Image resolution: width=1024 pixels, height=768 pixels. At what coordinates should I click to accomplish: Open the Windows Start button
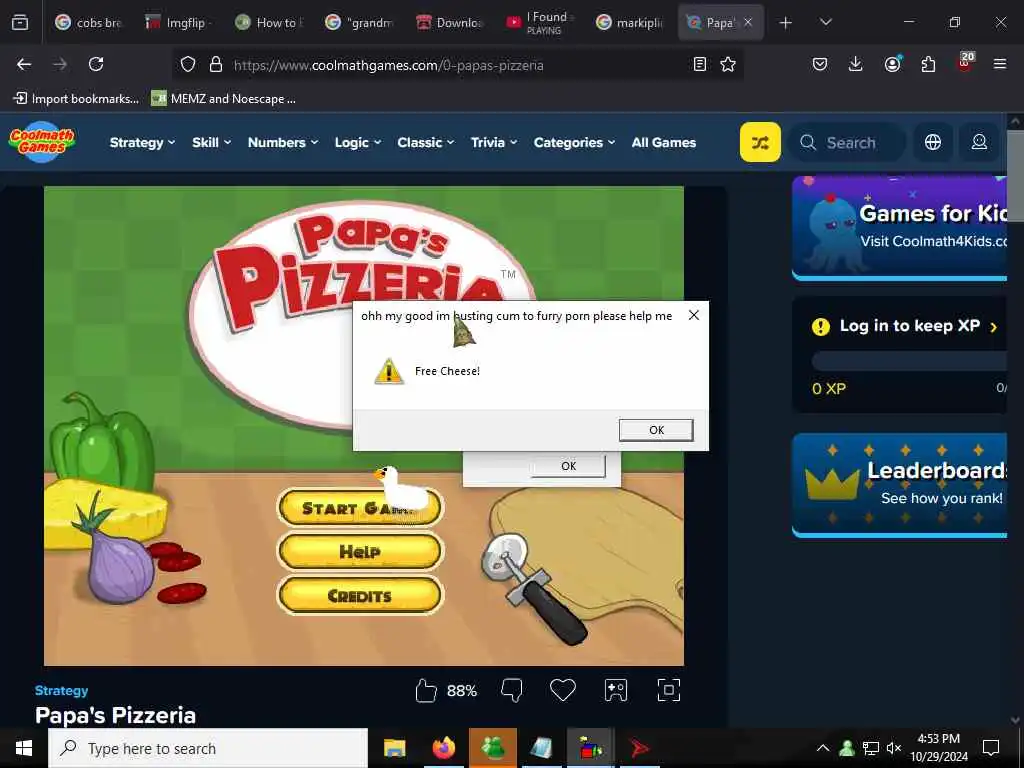pos(24,748)
